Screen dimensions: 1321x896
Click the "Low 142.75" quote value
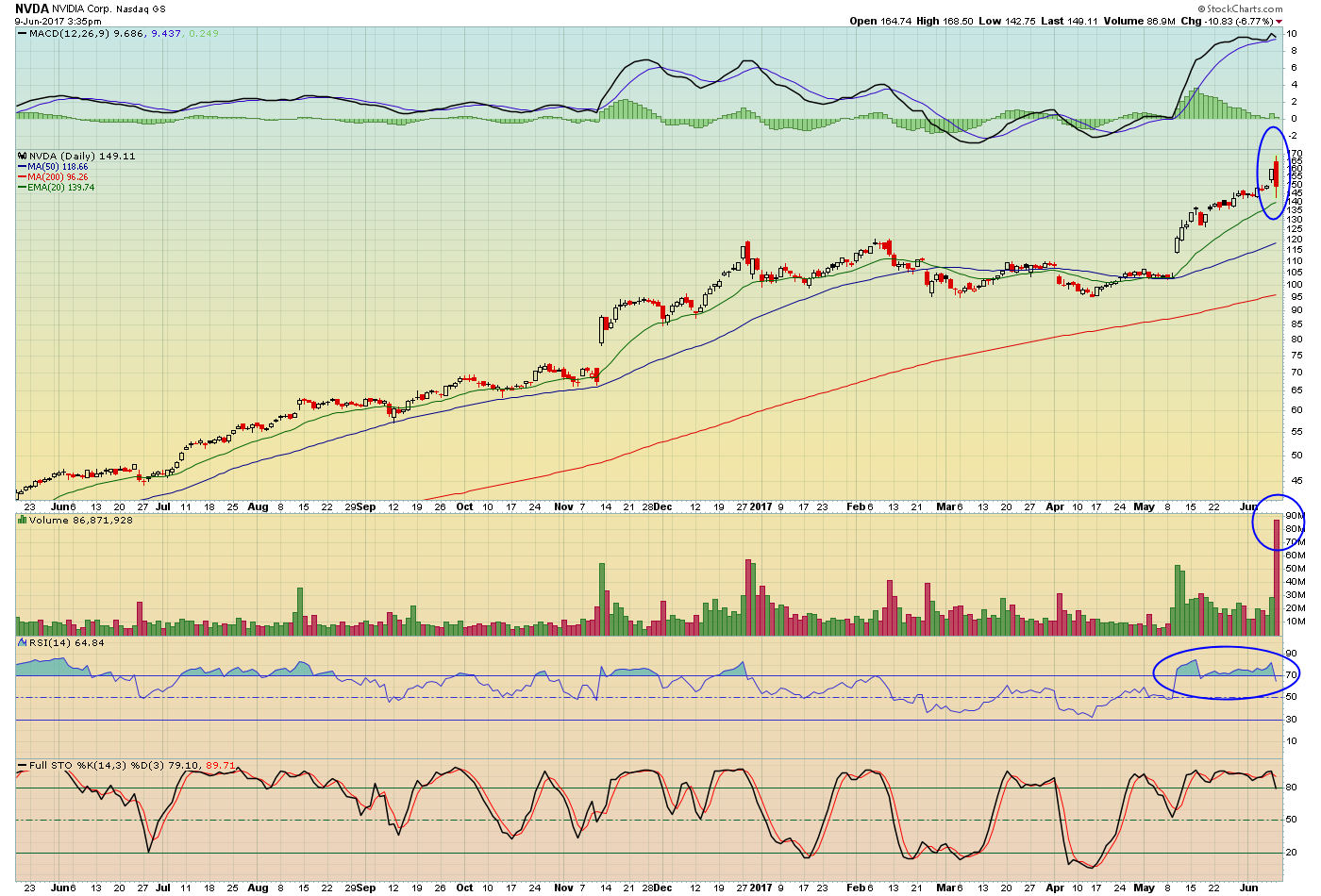pos(1007,21)
